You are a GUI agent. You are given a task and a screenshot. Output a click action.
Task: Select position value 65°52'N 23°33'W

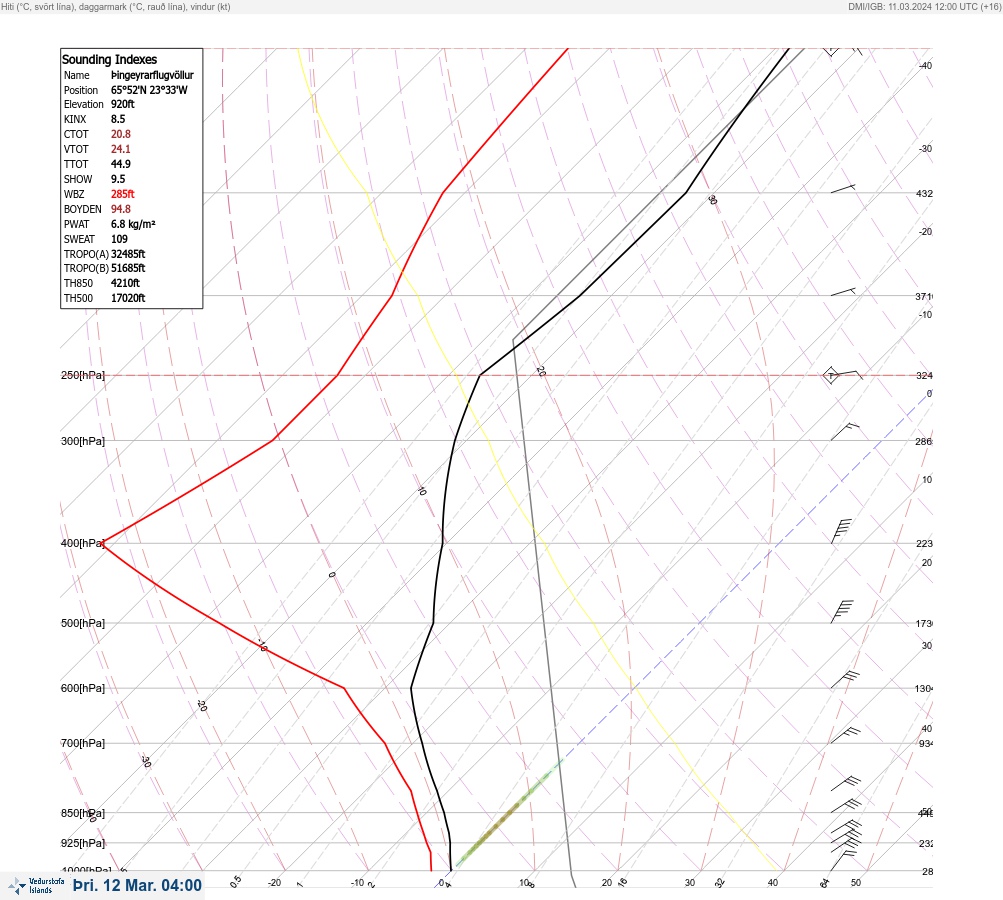[149, 90]
